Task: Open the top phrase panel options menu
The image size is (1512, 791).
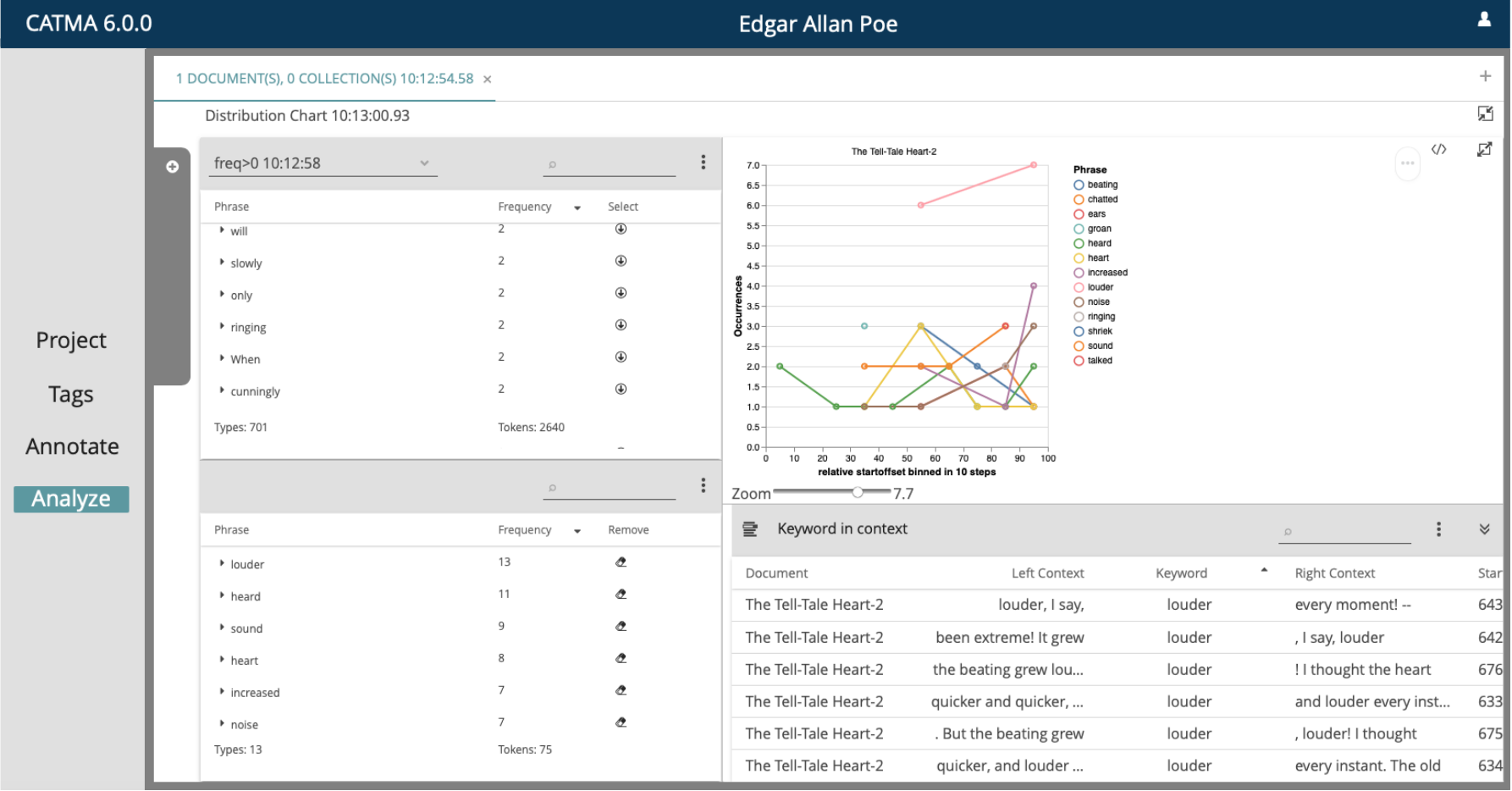Action: [703, 163]
